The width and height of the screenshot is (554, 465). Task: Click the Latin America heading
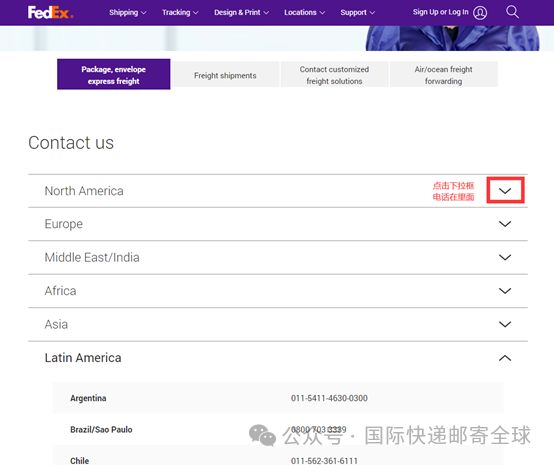tap(83, 358)
